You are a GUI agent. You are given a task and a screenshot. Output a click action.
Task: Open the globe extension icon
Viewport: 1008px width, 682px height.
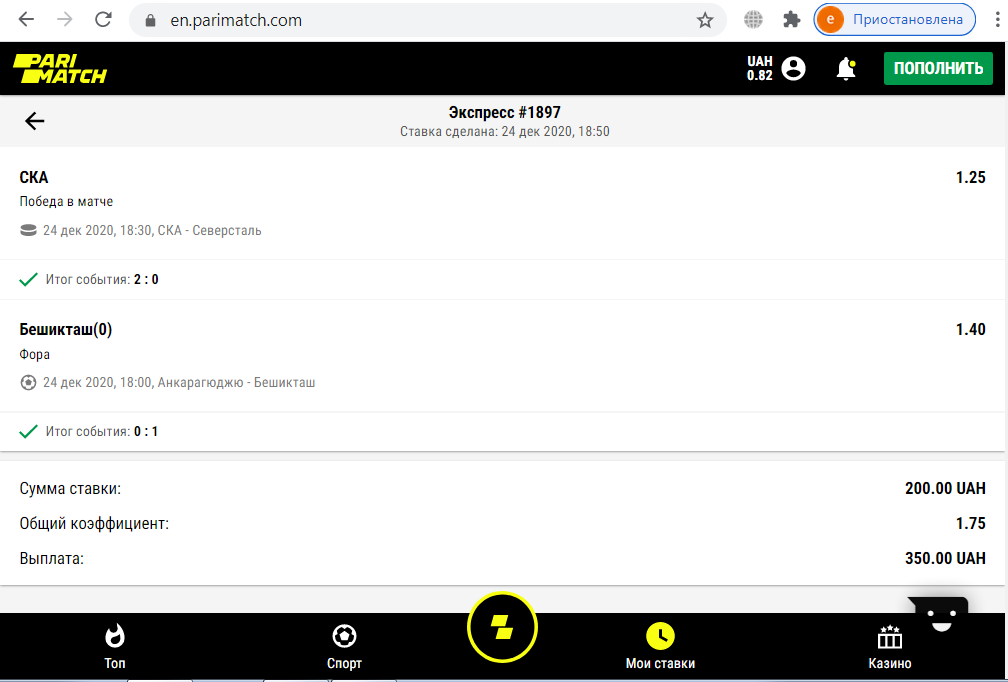pos(753,20)
